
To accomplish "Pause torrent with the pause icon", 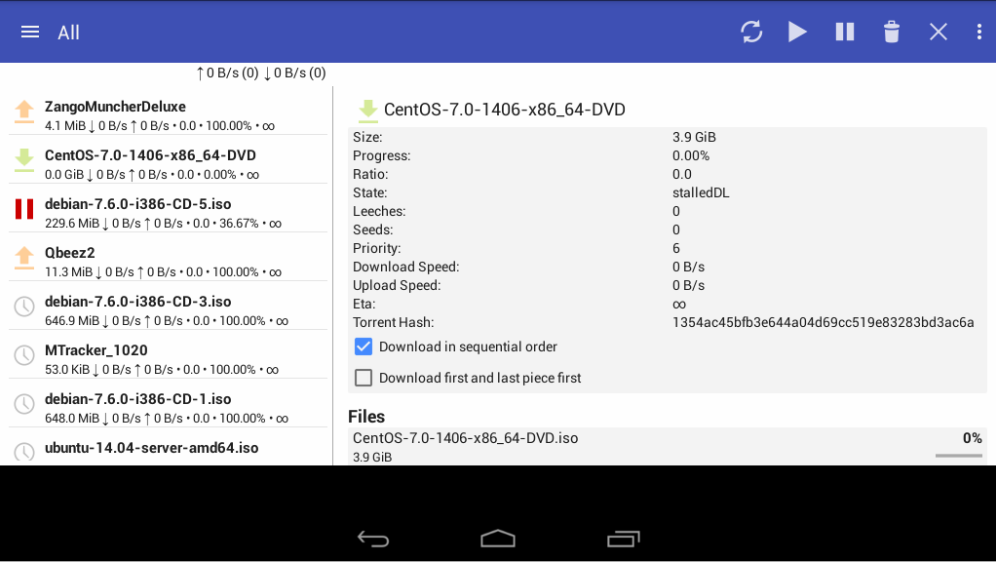I will coord(845,32).
